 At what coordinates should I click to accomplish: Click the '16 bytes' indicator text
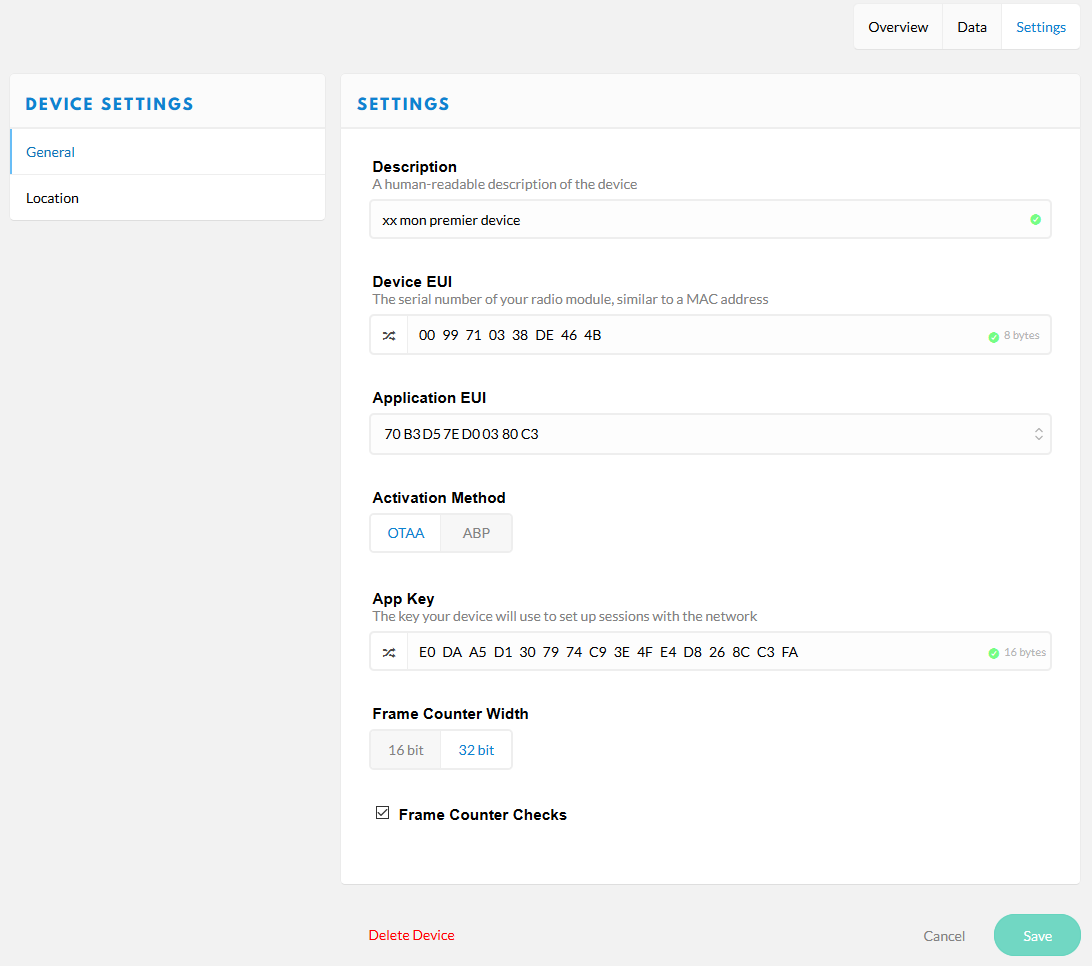pyautogui.click(x=1025, y=653)
